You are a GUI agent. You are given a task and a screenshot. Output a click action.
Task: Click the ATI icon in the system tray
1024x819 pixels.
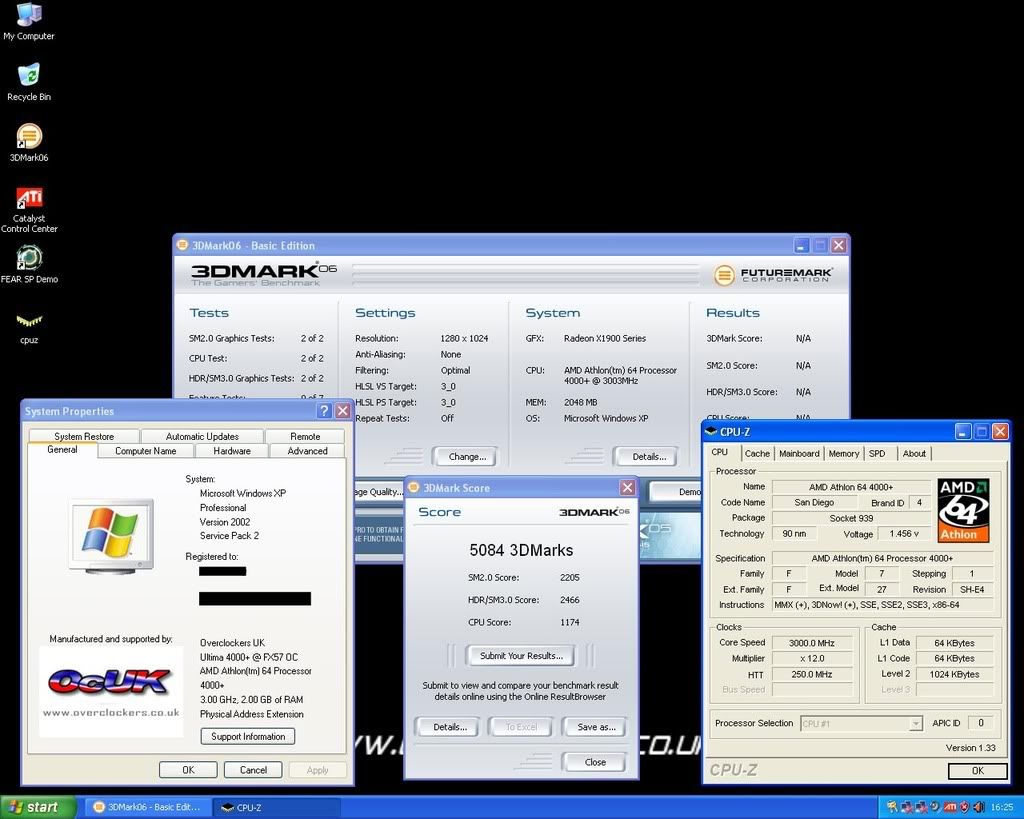click(950, 807)
